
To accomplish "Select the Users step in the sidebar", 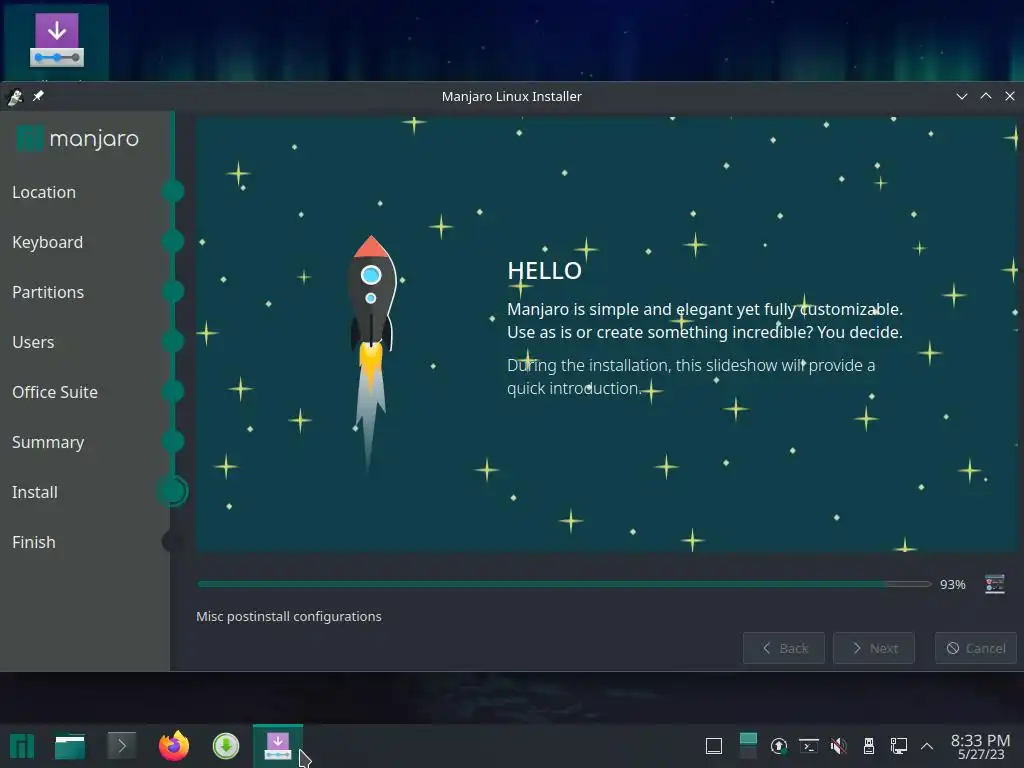I will point(33,342).
